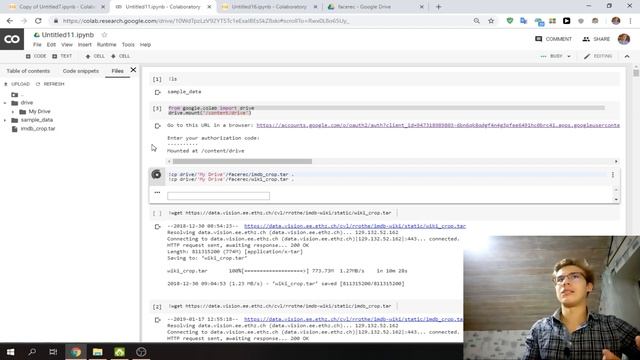Open the wiki_crop.tar download link
640x360 pixels.
(x=355, y=226)
